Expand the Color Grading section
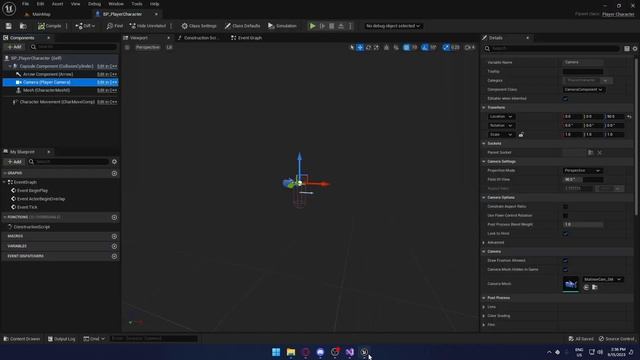The image size is (640, 360). [x=484, y=316]
